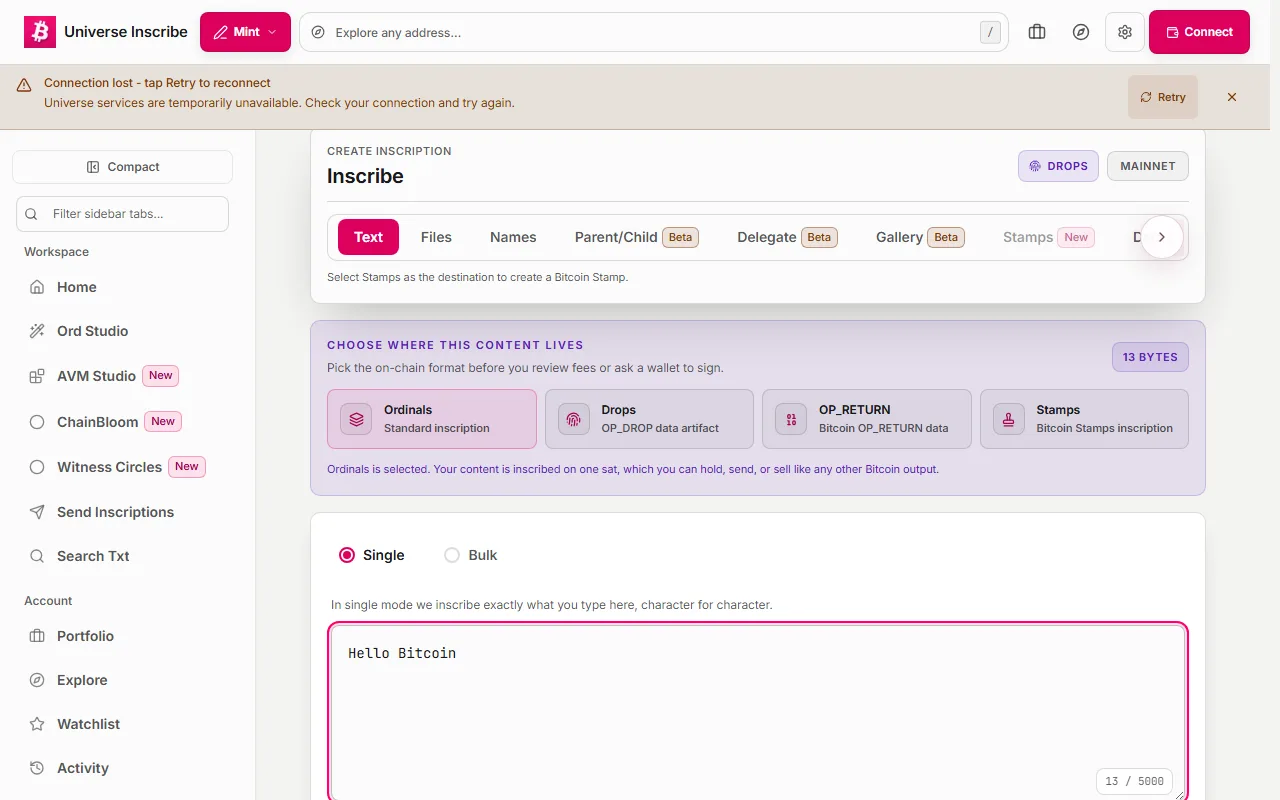Switch to the Parent/Child tab
The image size is (1280, 800).
click(x=636, y=237)
